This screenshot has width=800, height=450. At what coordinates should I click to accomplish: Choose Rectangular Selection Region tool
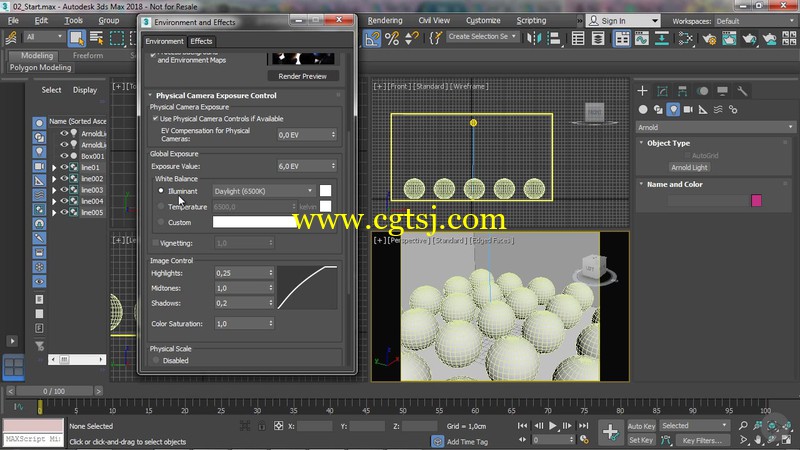point(117,38)
